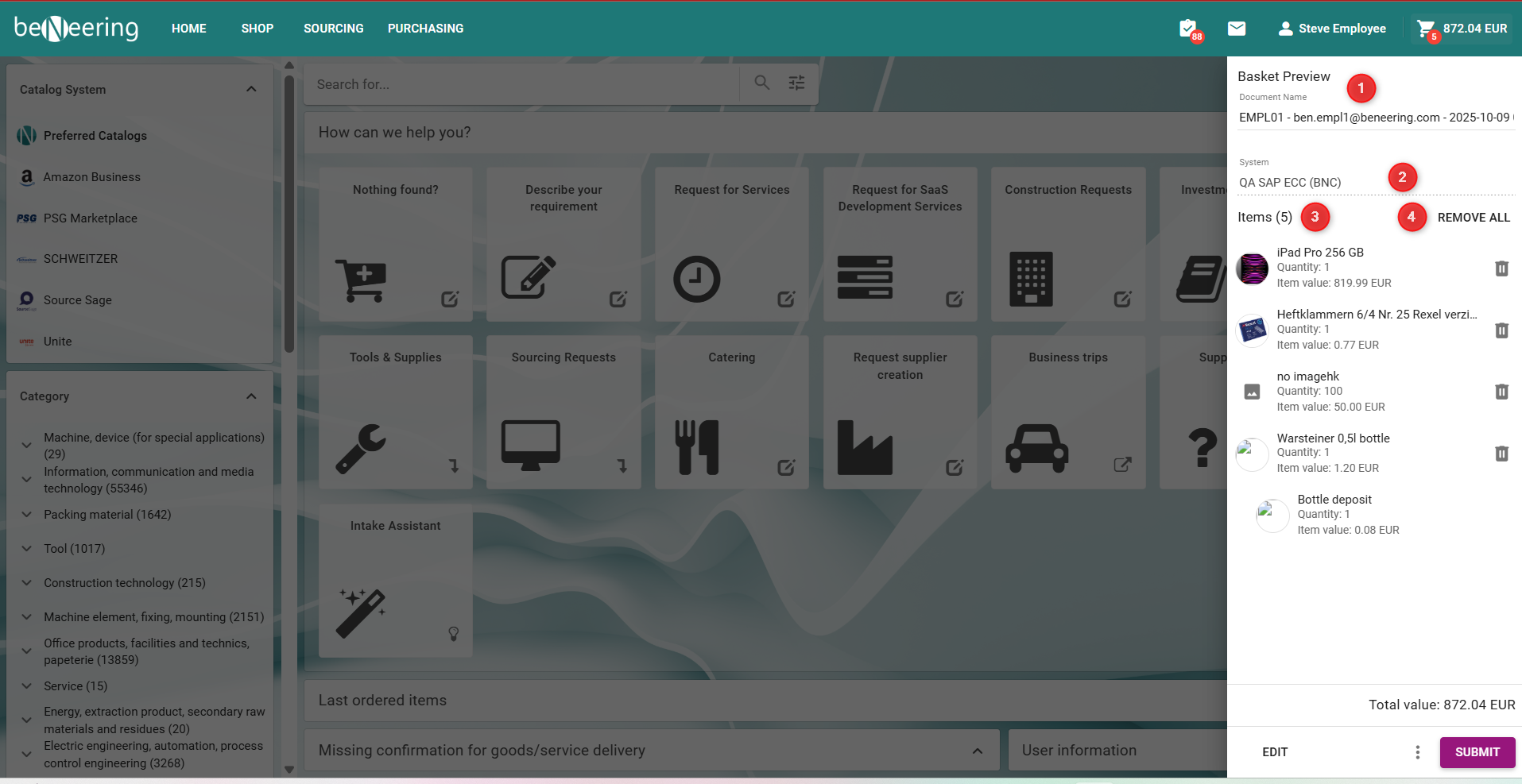Open more options menu beside Submit

(1417, 752)
